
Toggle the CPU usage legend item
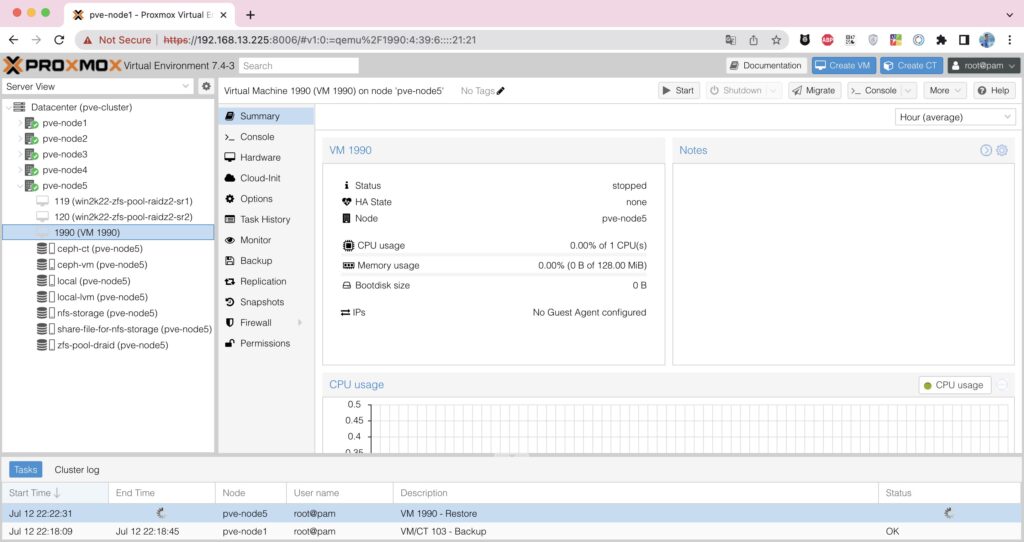(954, 385)
